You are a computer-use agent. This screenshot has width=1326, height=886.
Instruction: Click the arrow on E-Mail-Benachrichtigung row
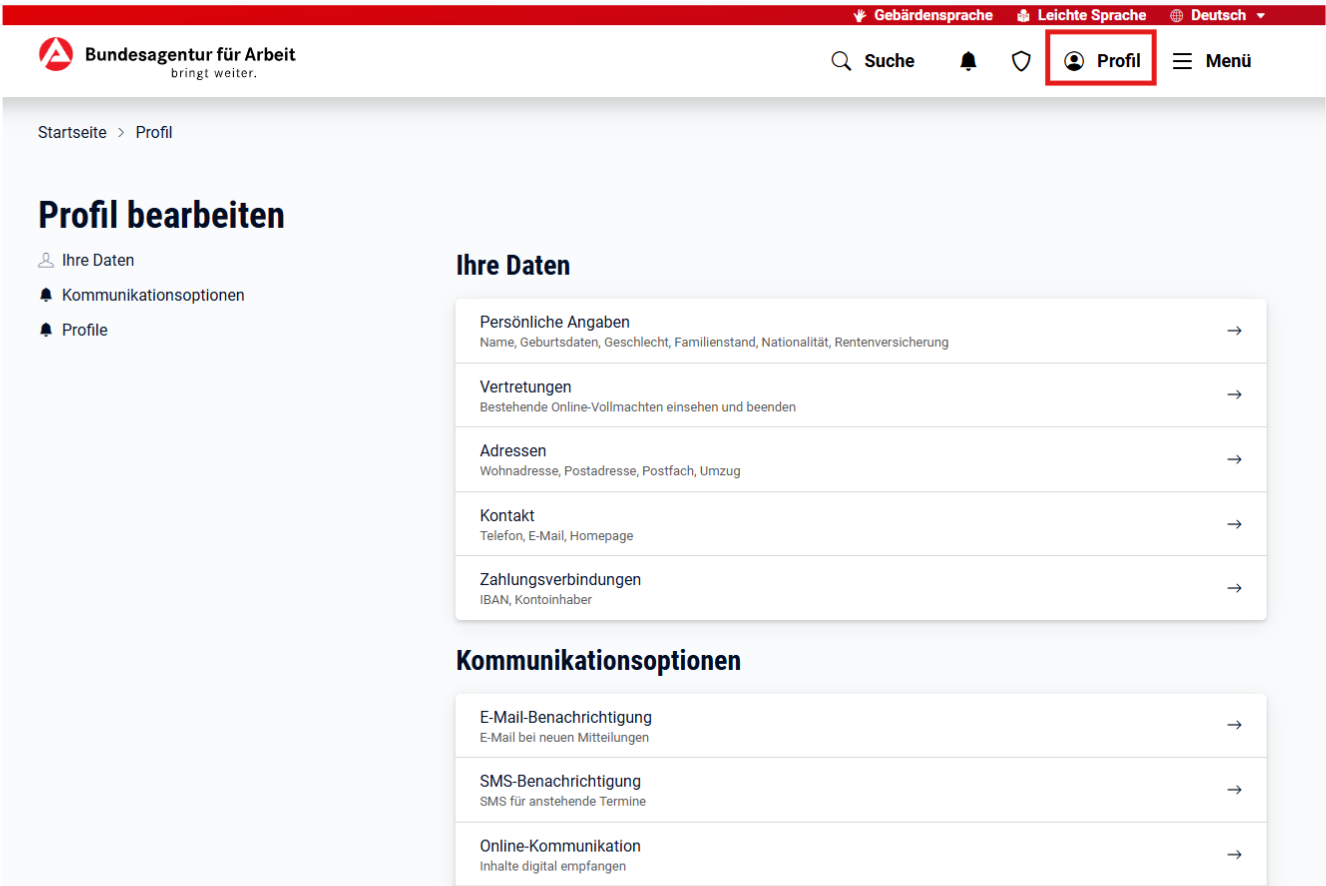coord(1234,725)
